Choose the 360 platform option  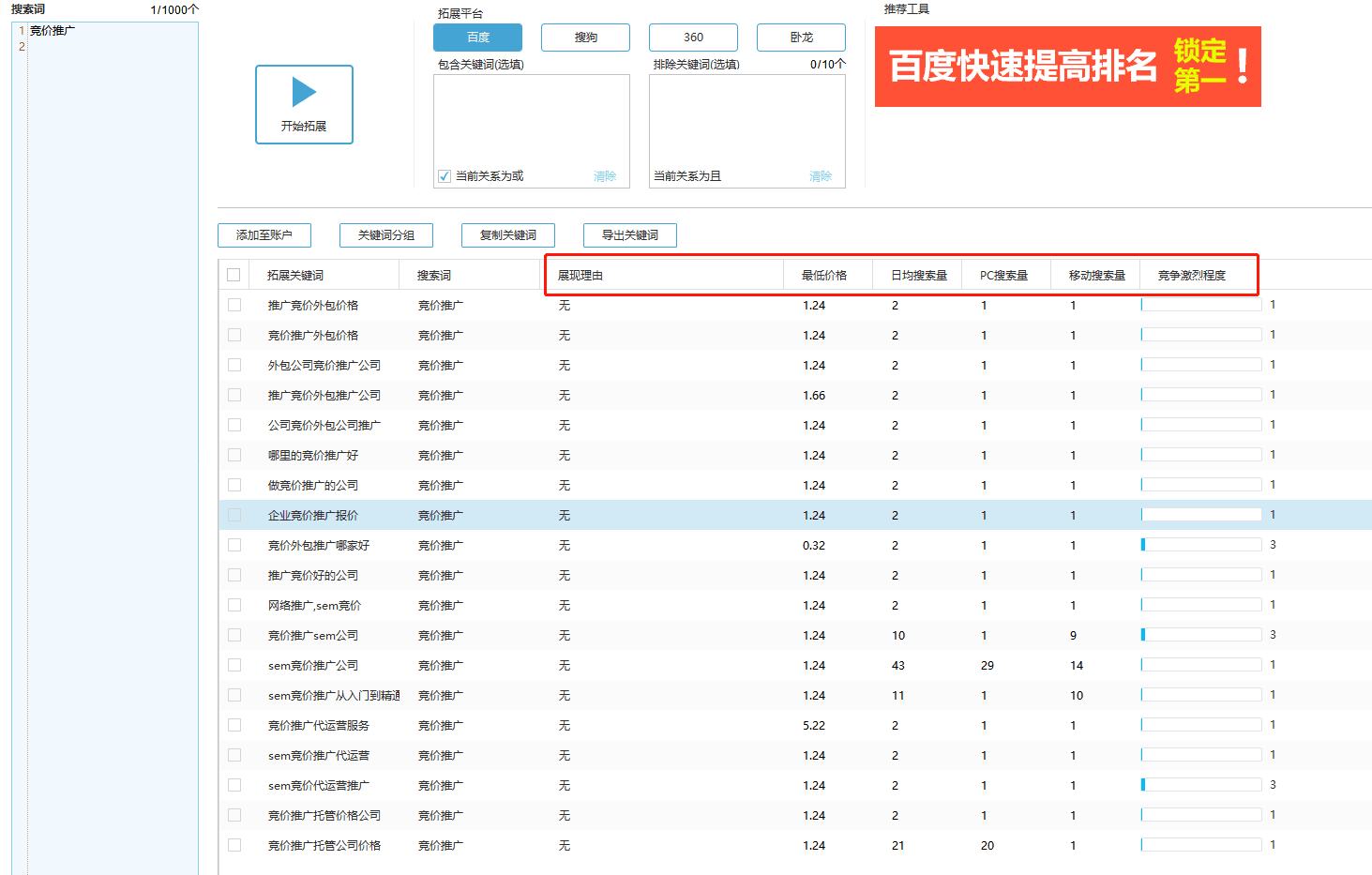[x=693, y=38]
